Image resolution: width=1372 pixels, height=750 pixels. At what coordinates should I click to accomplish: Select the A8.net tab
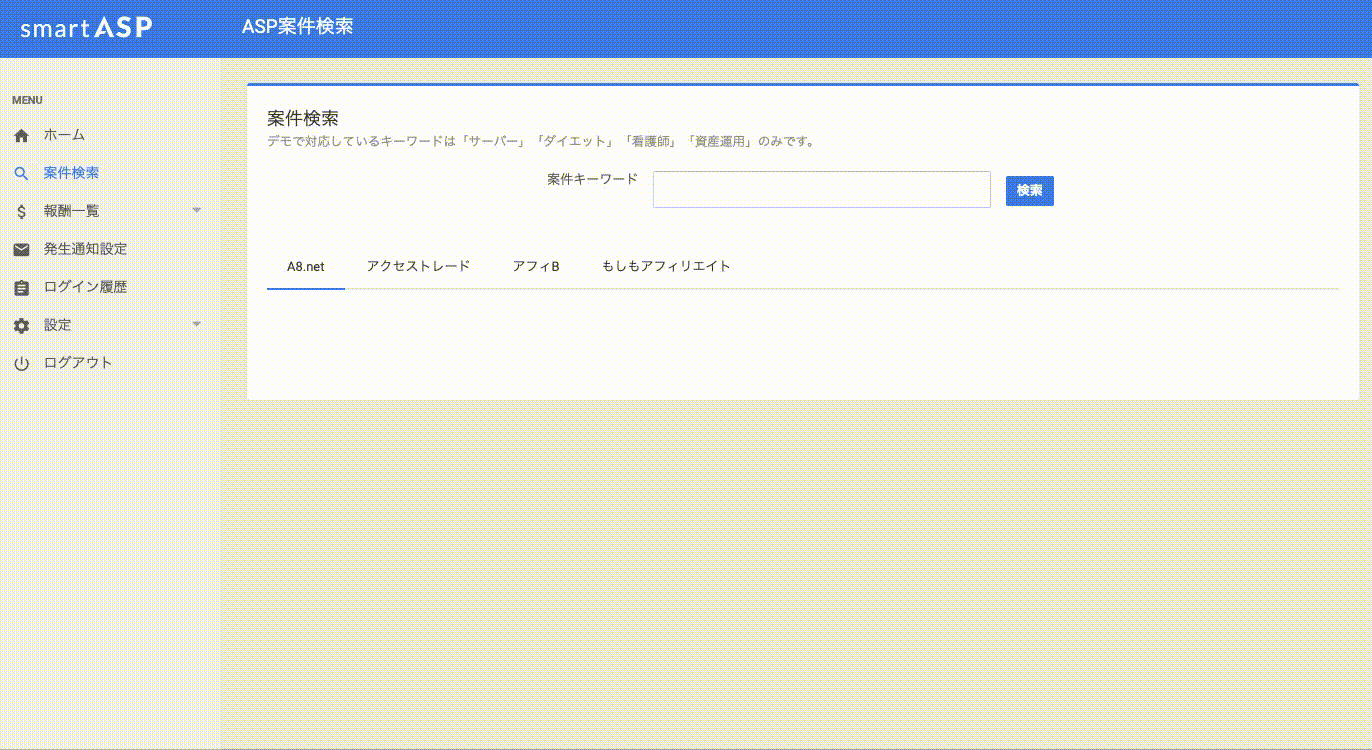coord(305,267)
